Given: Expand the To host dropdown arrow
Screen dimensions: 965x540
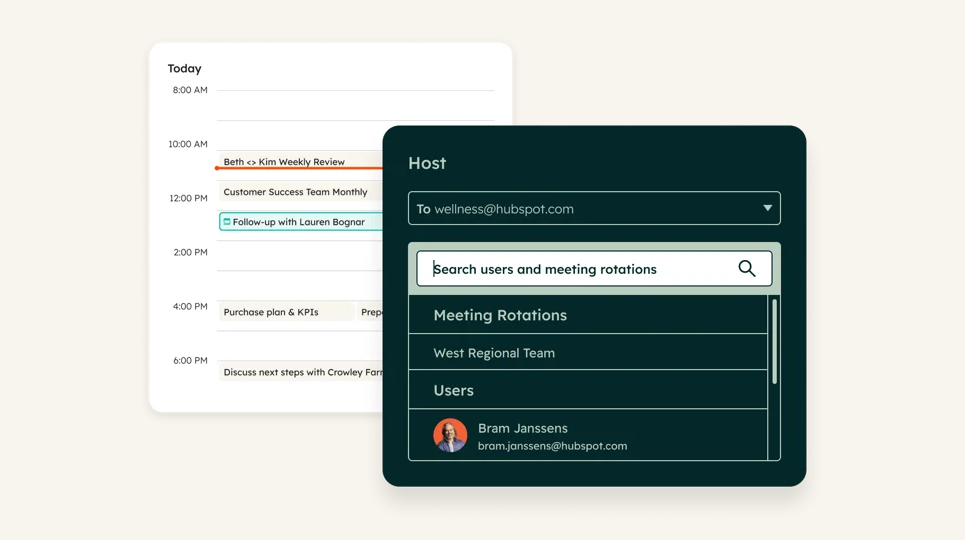Looking at the screenshot, I should point(767,208).
